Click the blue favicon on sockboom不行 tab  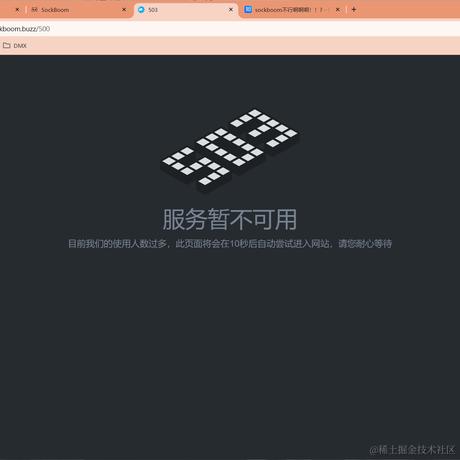(248, 10)
